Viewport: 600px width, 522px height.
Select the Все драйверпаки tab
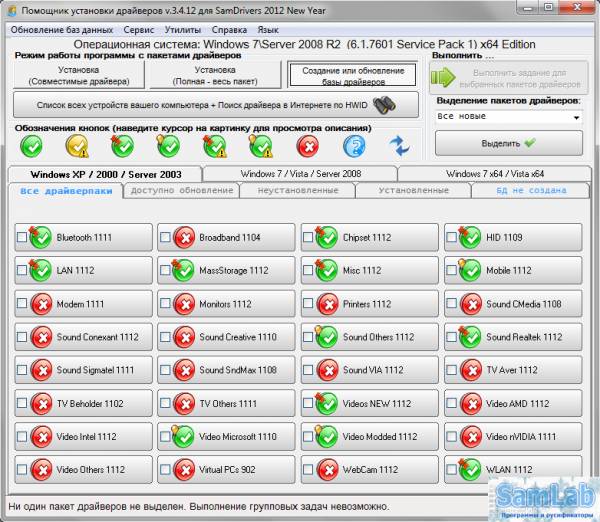(66, 191)
